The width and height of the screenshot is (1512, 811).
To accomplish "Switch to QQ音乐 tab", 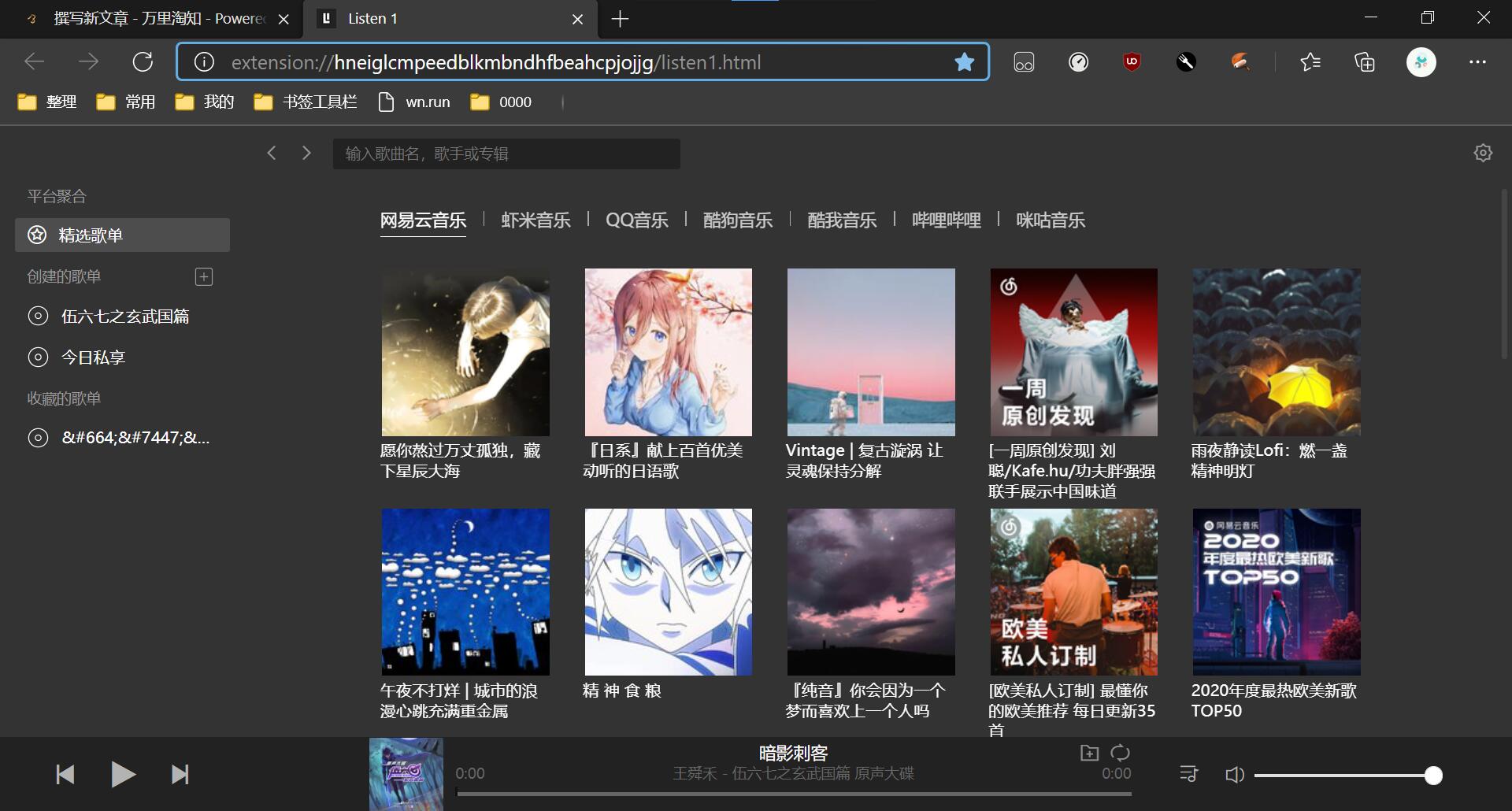I will coord(637,220).
